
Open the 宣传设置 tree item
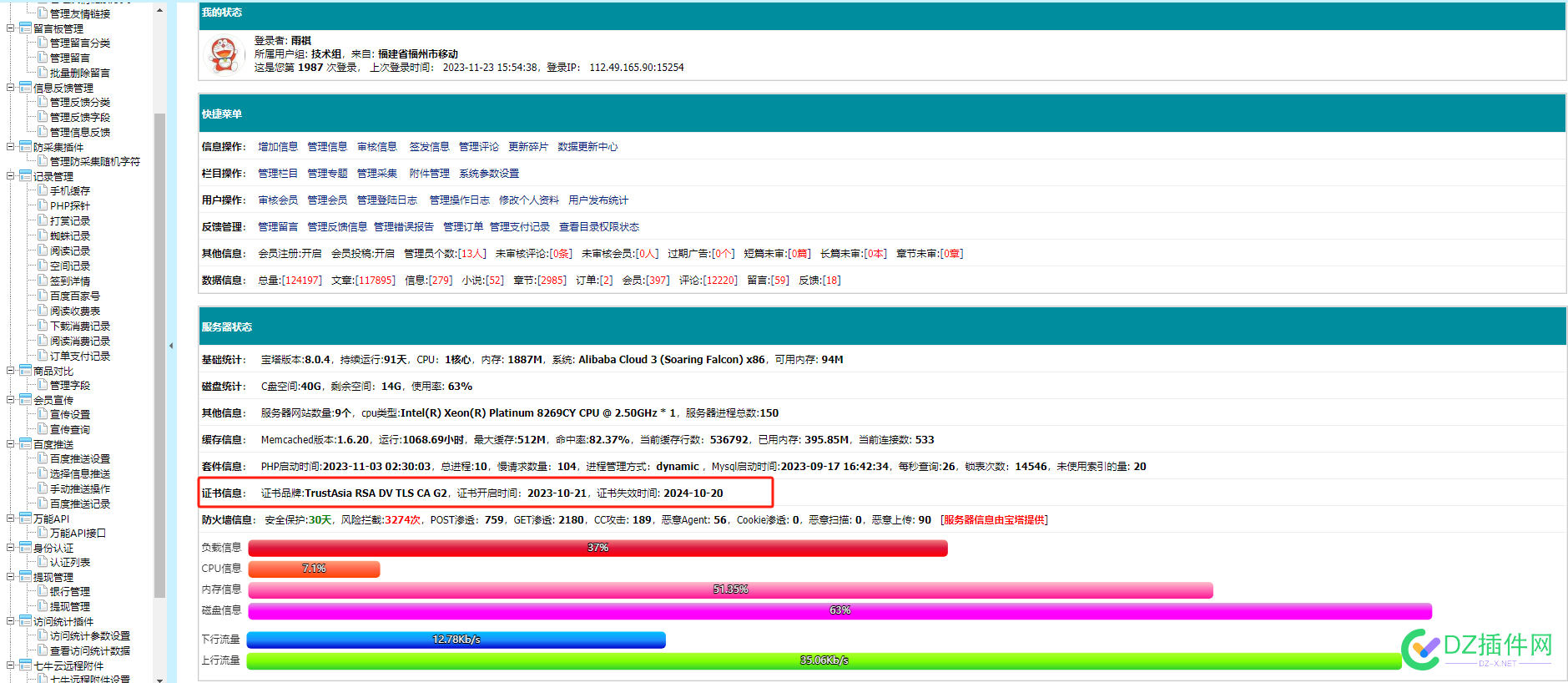tap(70, 415)
